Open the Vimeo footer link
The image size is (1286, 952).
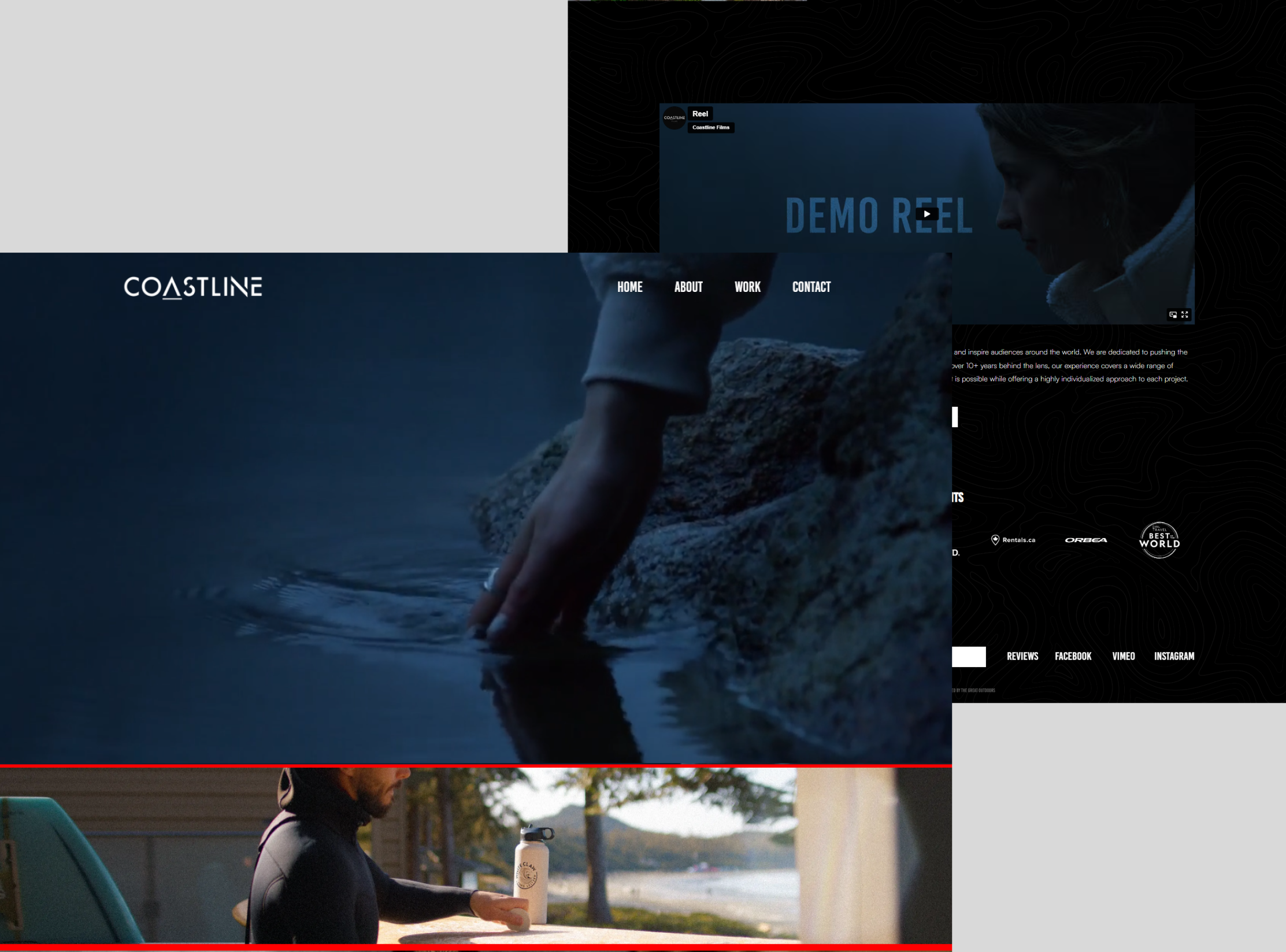pyautogui.click(x=1123, y=656)
